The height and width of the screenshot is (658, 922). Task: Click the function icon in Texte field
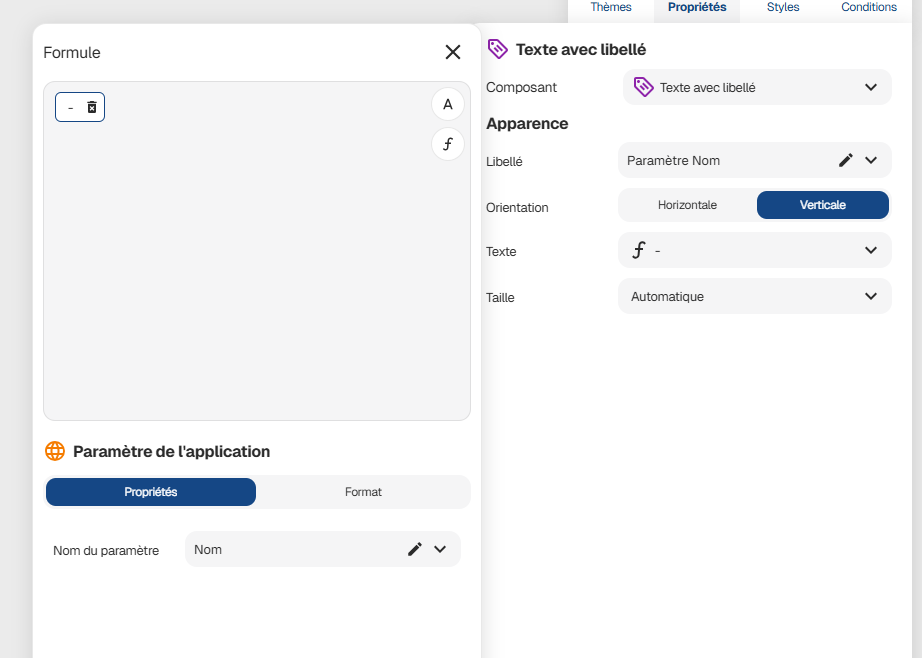click(639, 250)
